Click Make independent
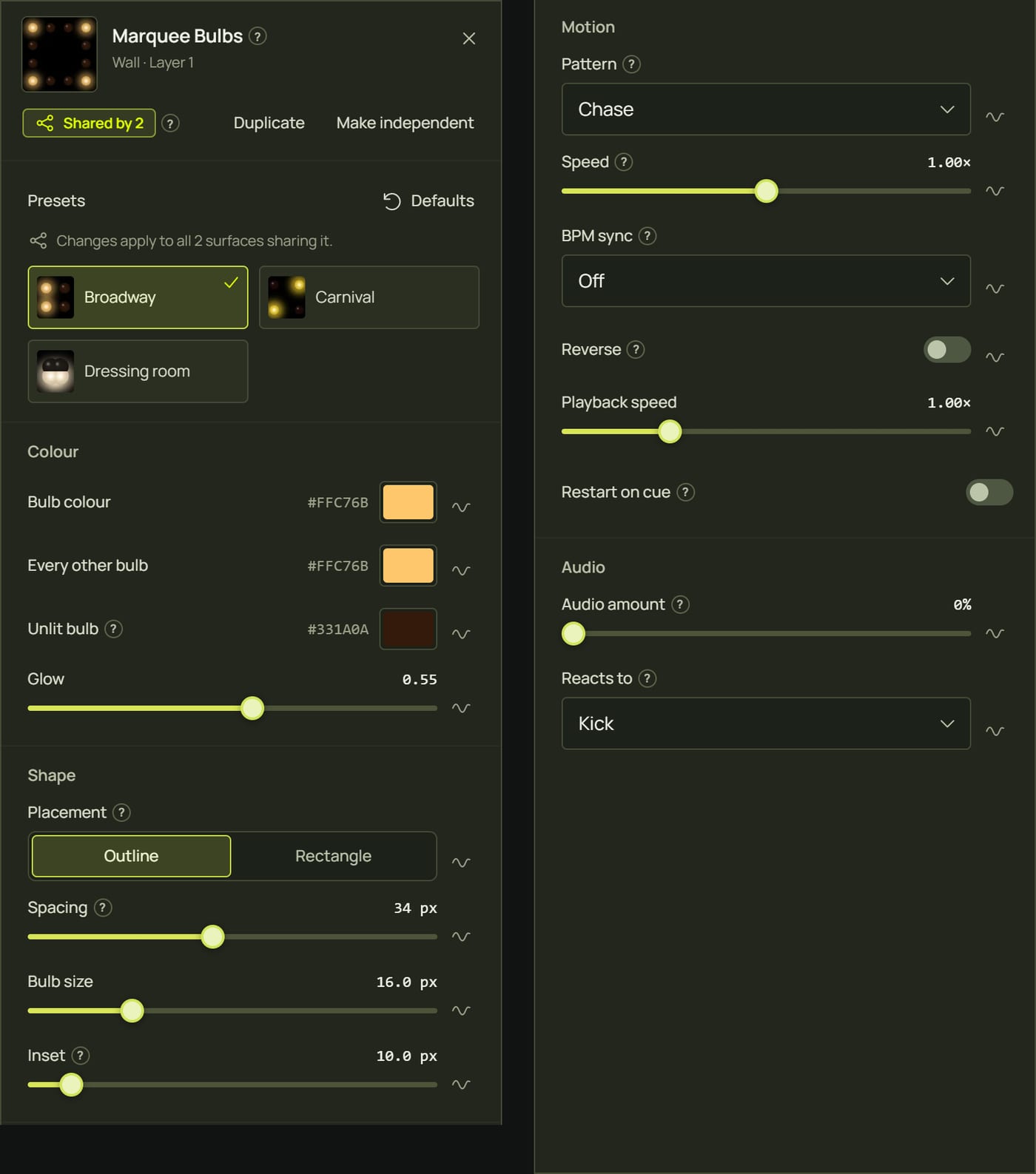Viewport: 1036px width, 1174px height. [x=405, y=123]
